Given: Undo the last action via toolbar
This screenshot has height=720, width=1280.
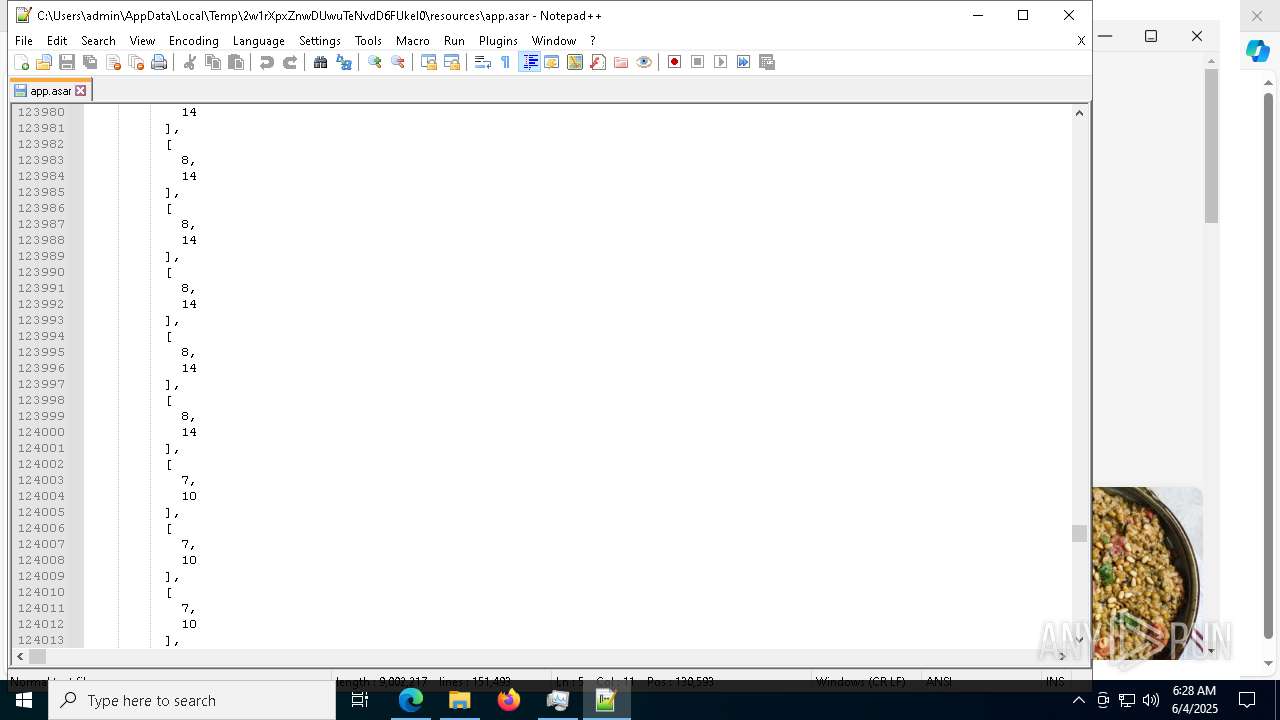Looking at the screenshot, I should 267,62.
